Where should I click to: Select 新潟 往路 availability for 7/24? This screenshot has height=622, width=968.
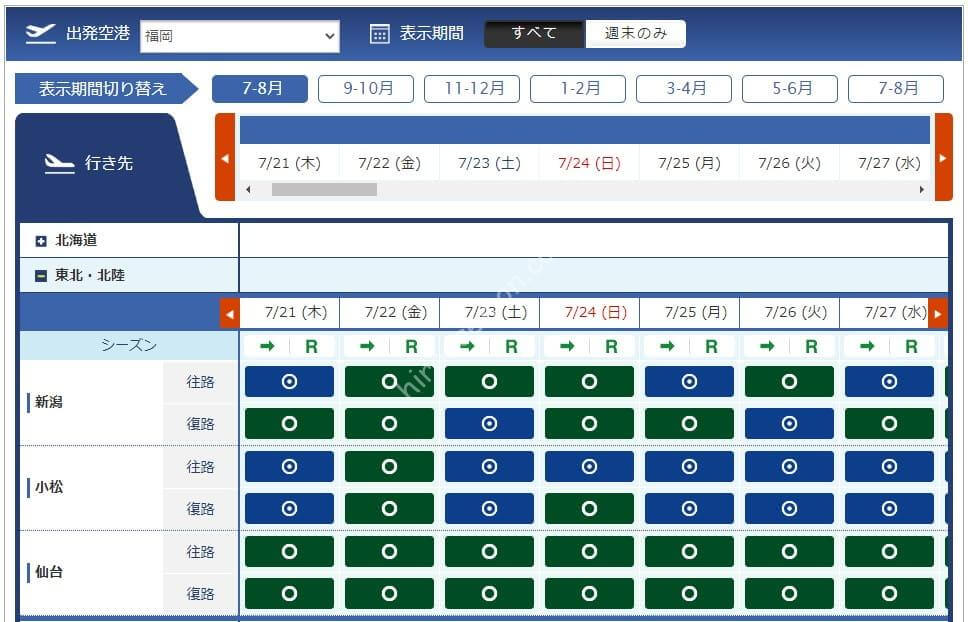pyautogui.click(x=589, y=381)
